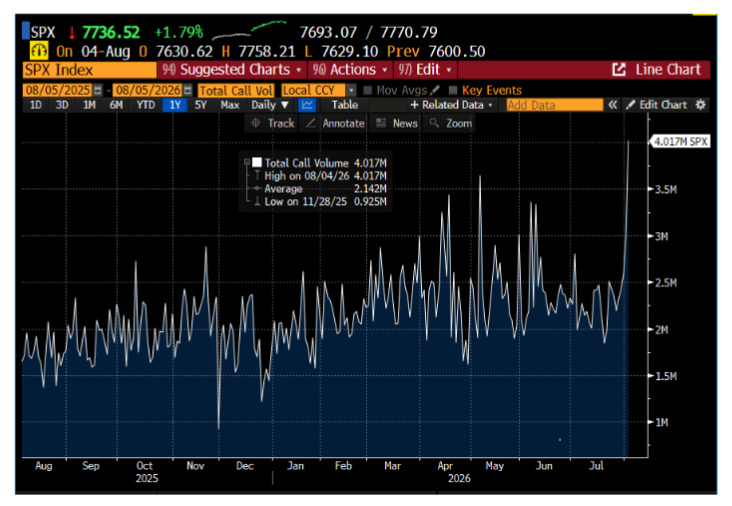Switch to line chart view icon
Screen dimensions: 732x506
tap(307, 105)
